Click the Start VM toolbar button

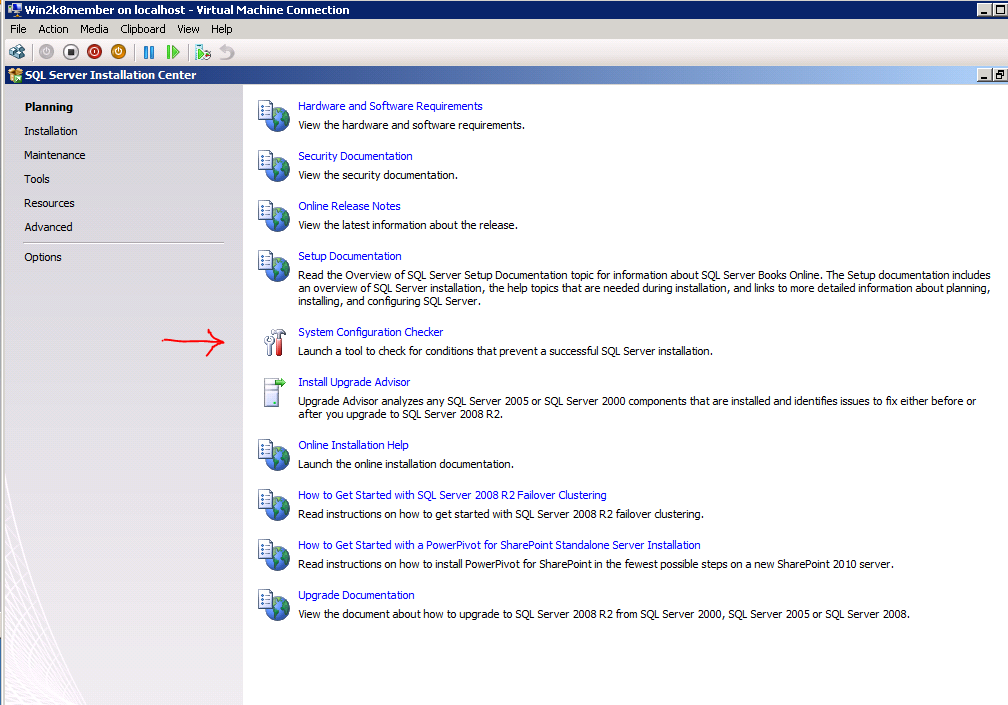coord(46,52)
